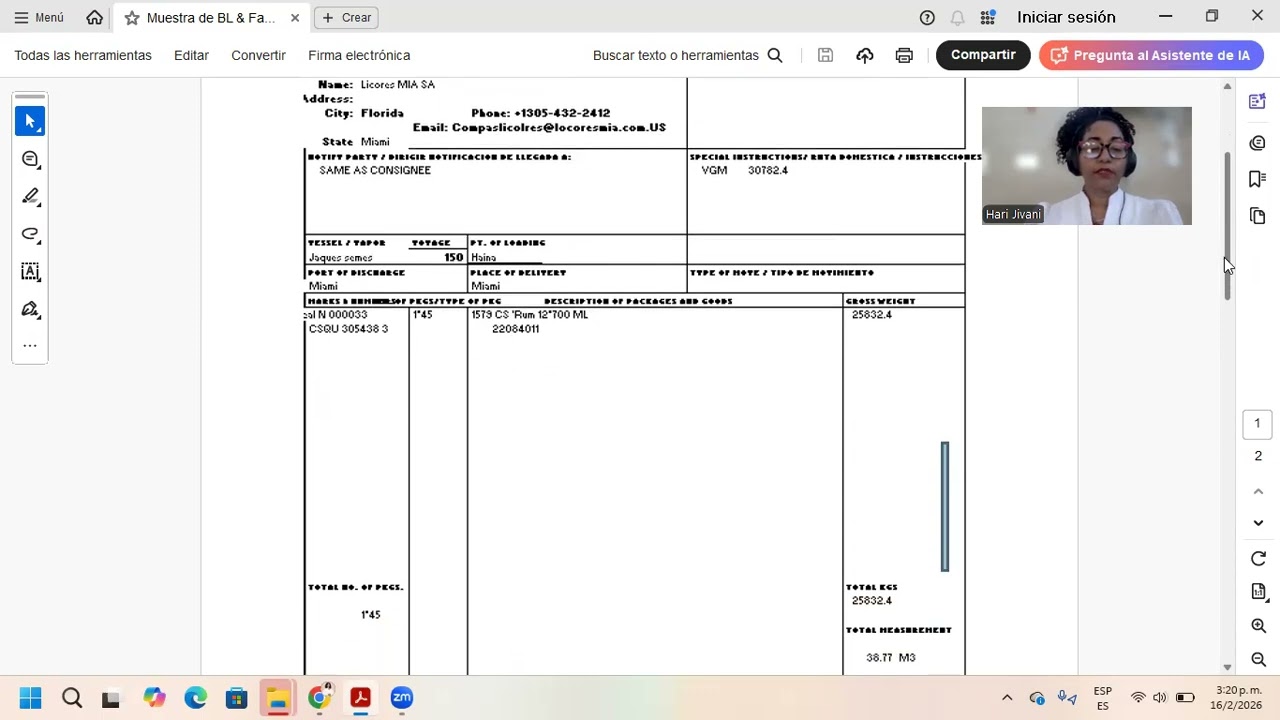Choose the freehand draw loop tool
This screenshot has height=720, width=1280.
(30, 234)
